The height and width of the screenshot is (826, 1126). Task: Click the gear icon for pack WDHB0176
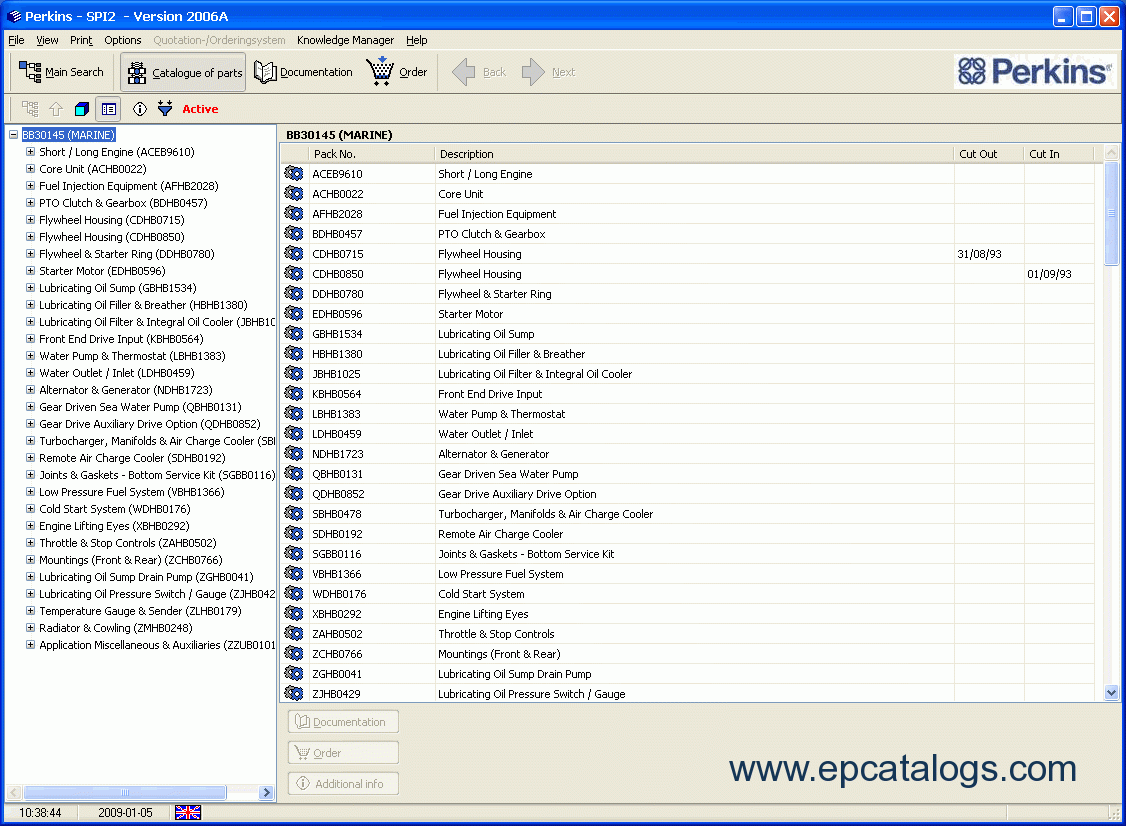pyautogui.click(x=294, y=593)
